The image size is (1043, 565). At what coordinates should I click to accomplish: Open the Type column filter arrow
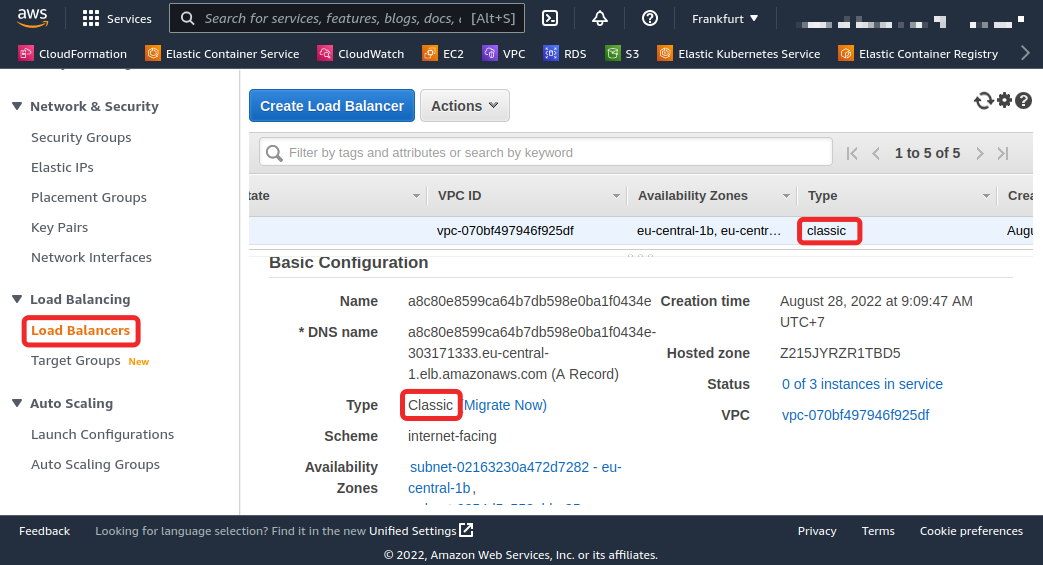pyautogui.click(x=986, y=196)
